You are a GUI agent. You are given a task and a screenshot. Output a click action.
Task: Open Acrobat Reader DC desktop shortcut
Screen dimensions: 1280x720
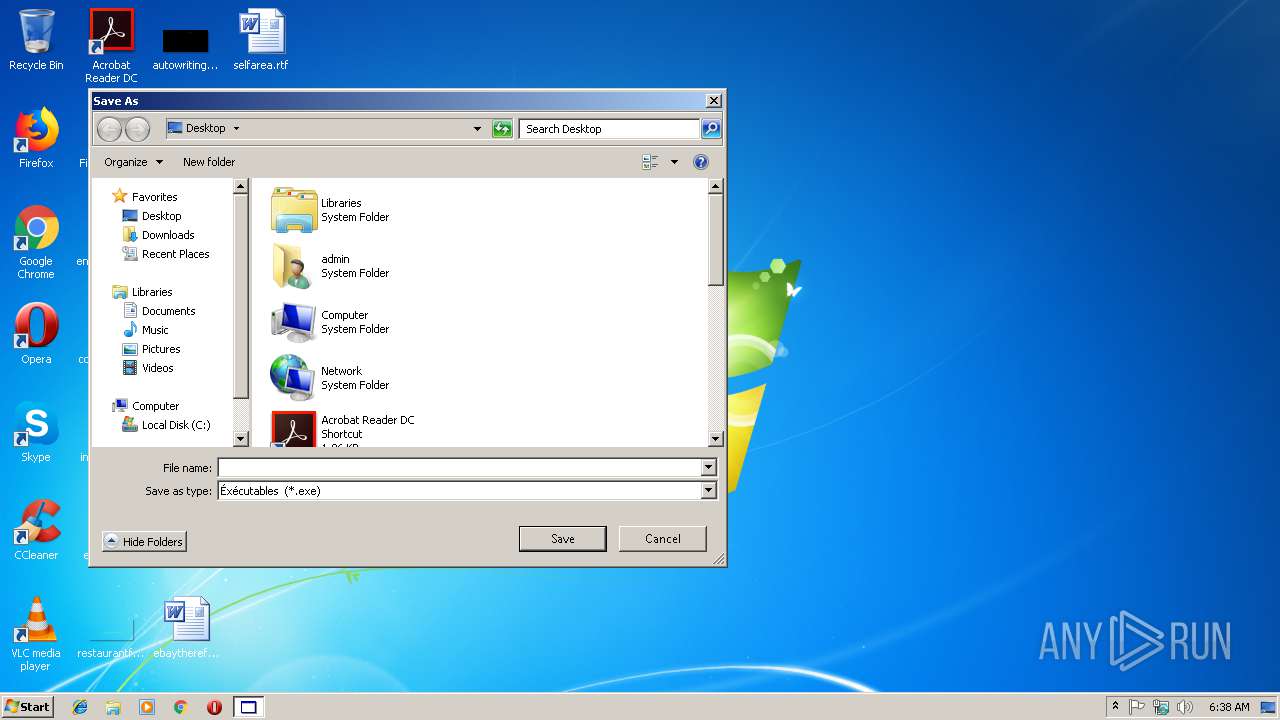coord(111,46)
